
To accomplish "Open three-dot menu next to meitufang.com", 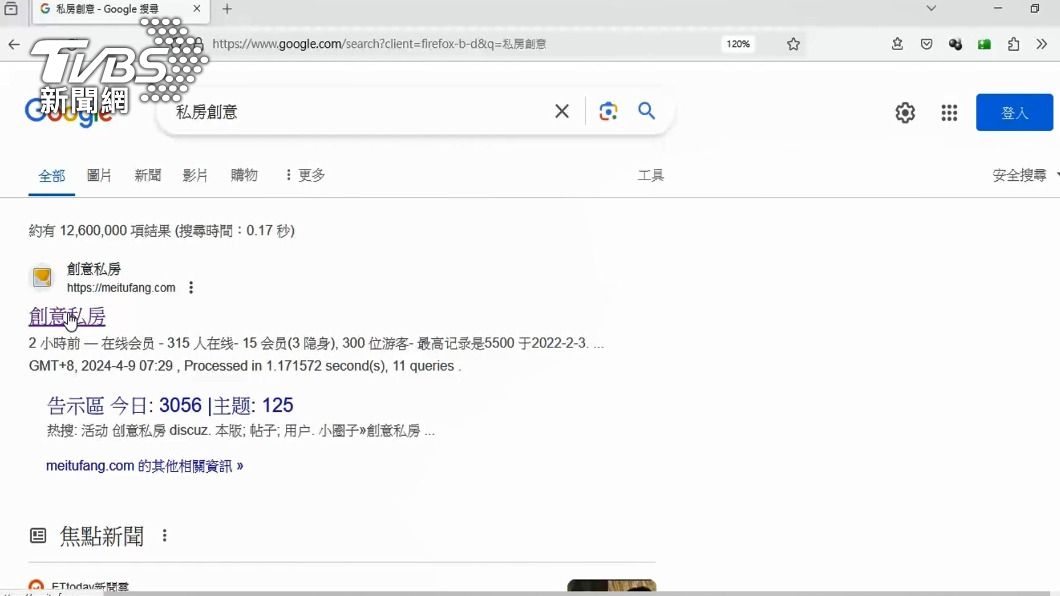I will 191,288.
